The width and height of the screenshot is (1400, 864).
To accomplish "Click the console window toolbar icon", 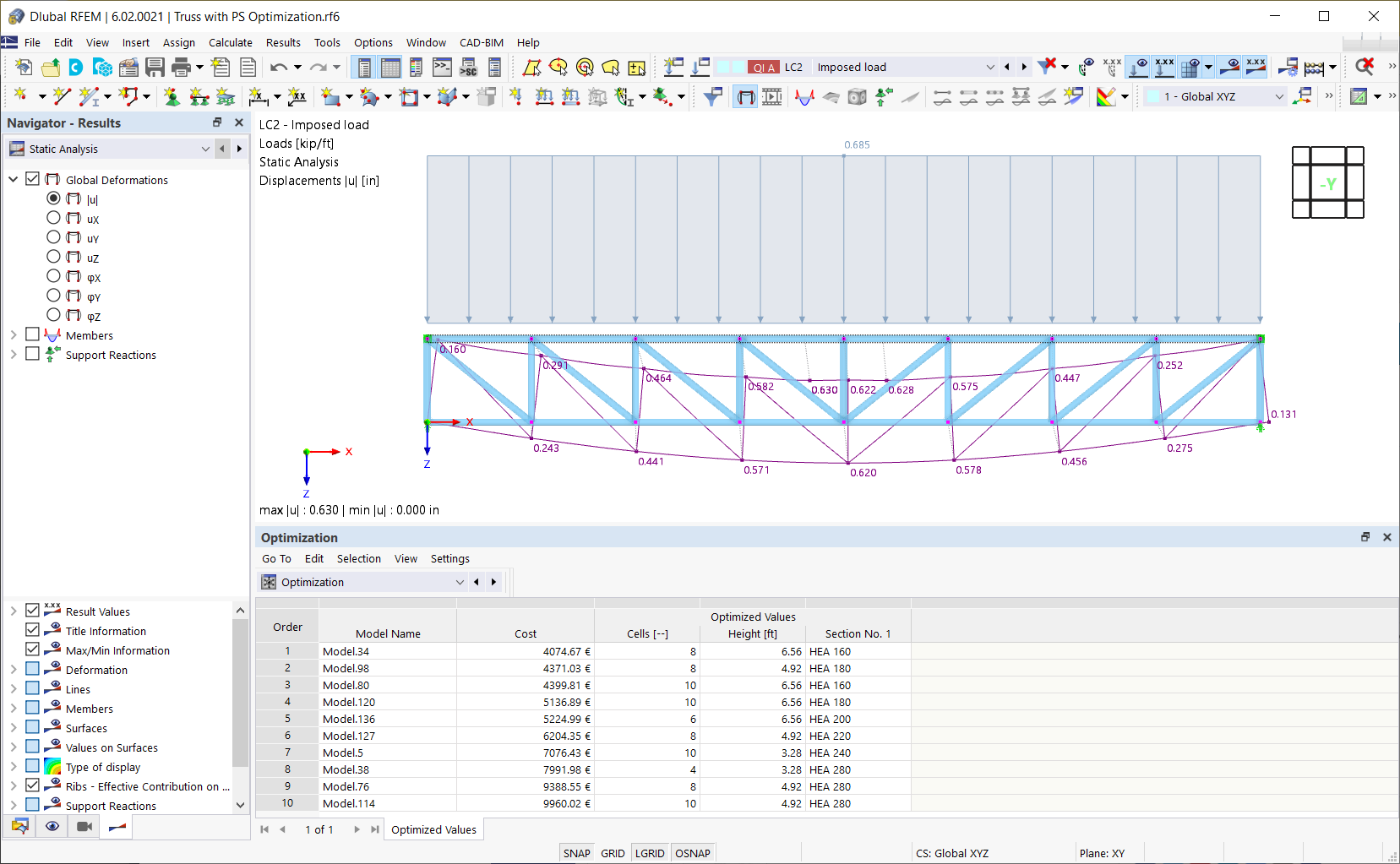I will [442, 68].
